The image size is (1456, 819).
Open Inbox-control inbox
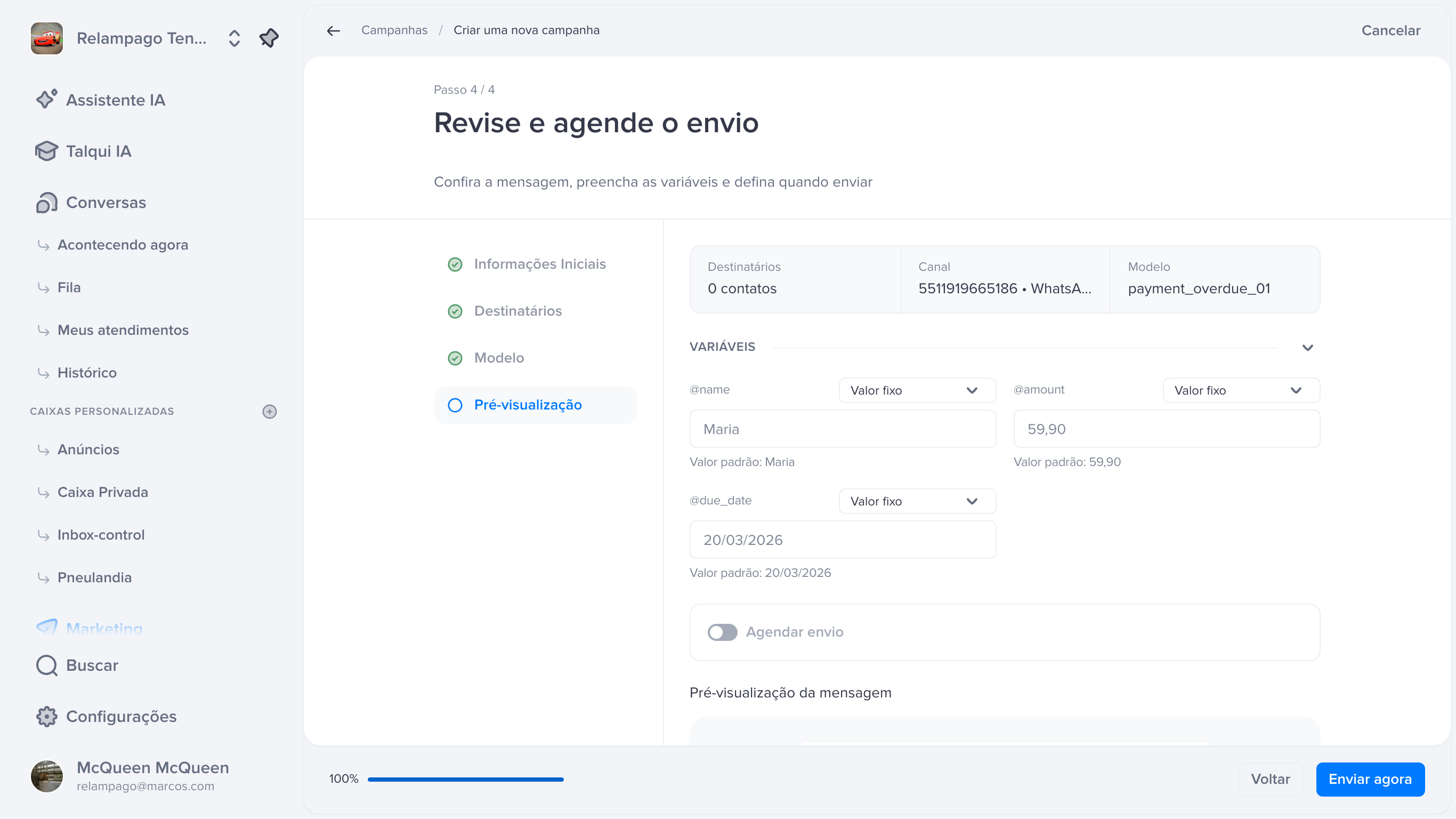(x=101, y=534)
